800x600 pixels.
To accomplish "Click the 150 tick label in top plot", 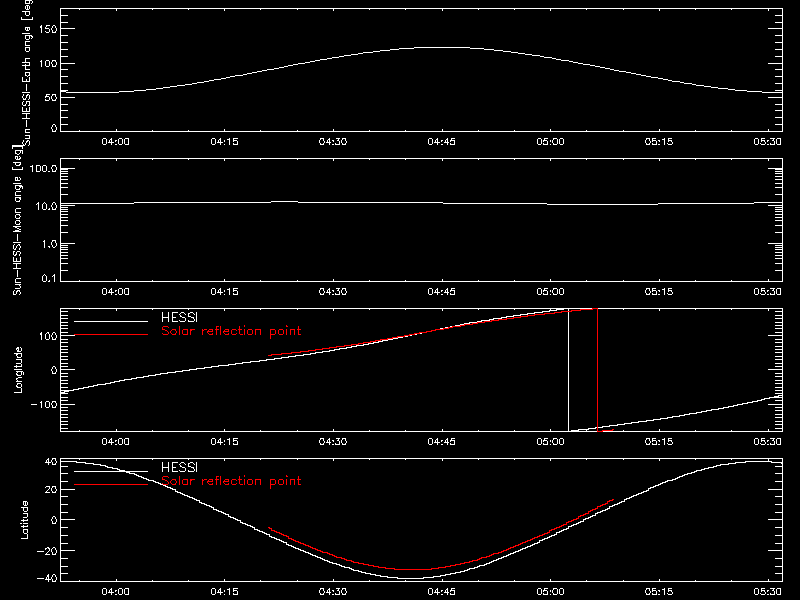I will coord(47,29).
